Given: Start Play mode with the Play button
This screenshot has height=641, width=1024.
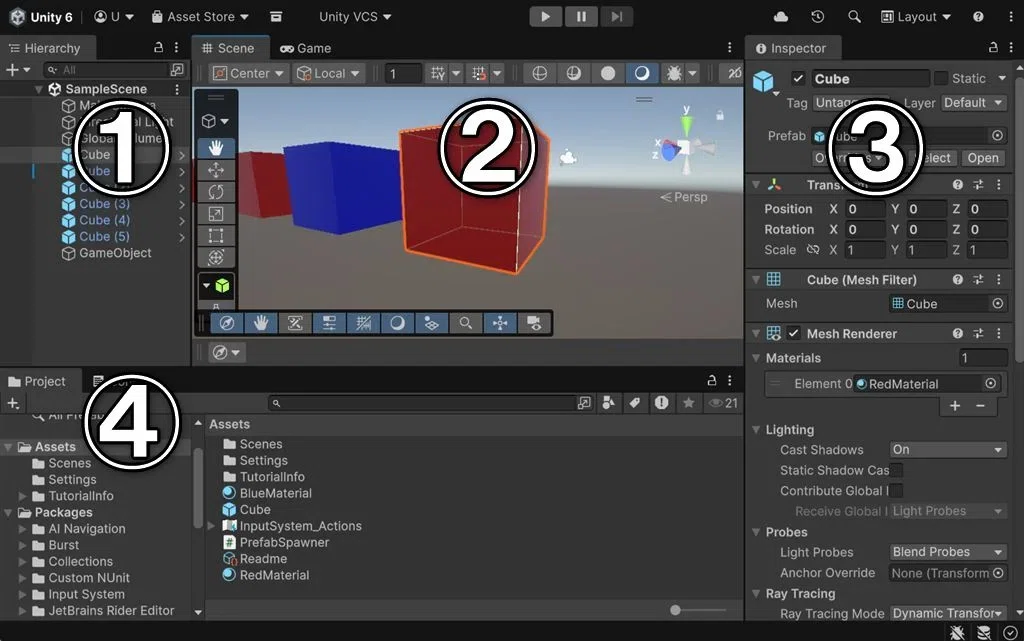Looking at the screenshot, I should point(545,17).
